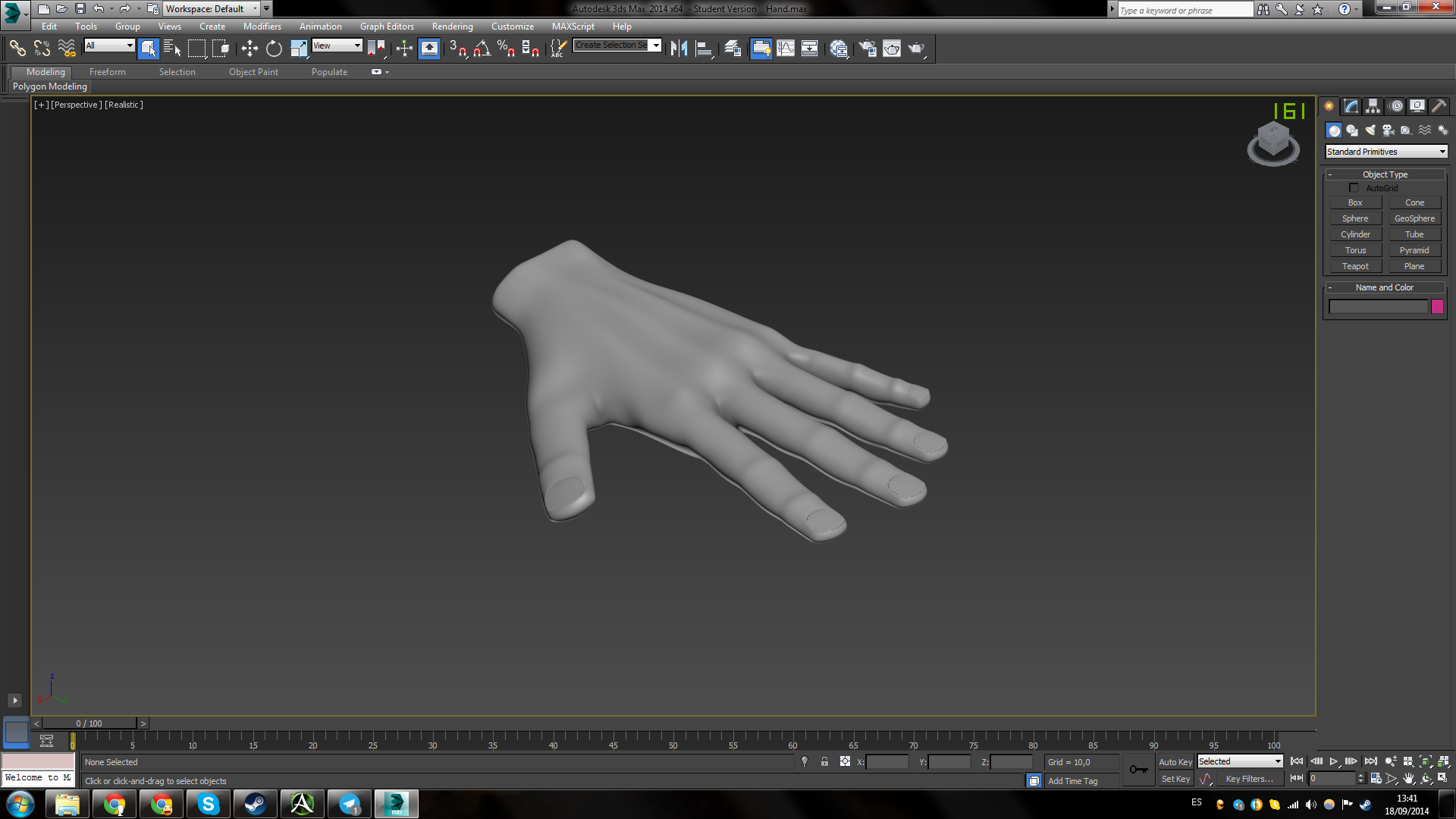Open Select by Name dialog icon
Viewport: 1456px width, 819px height.
coord(172,49)
